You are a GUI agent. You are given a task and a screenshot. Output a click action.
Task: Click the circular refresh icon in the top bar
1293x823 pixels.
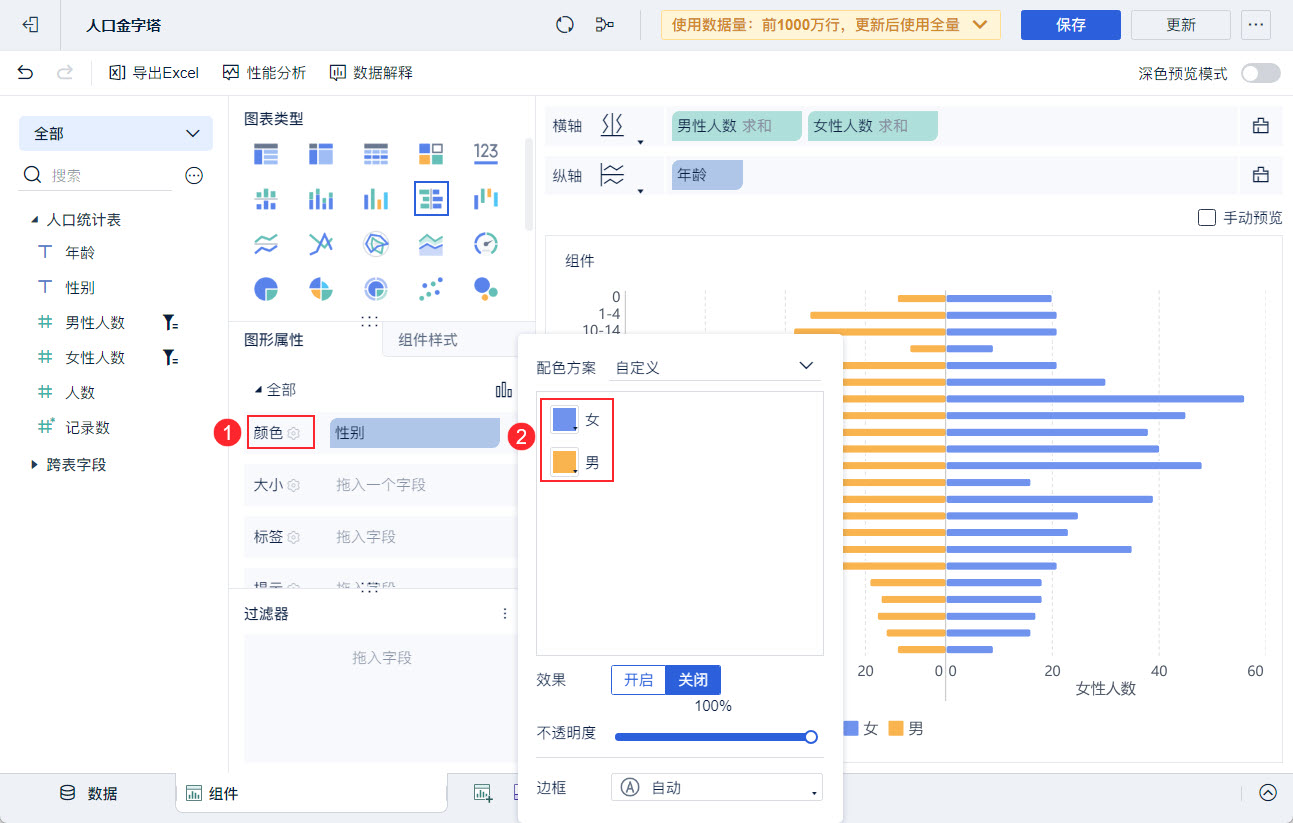tap(565, 24)
